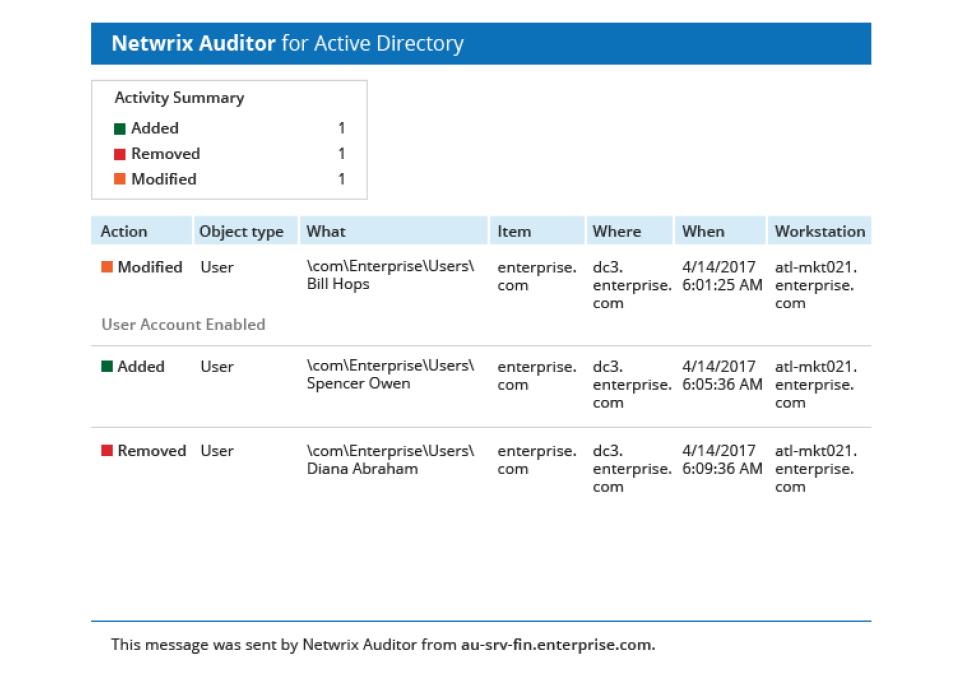The image size is (960, 675).
Task: Click atl-mkt021 workstation in Diana Abraham row
Action: click(816, 469)
